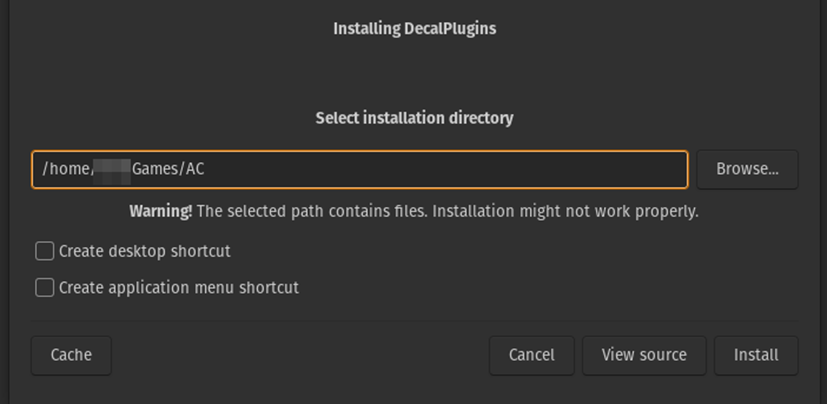Click on 'Games/AC' in the path field
Screen dimensions: 827x404
tap(168, 169)
